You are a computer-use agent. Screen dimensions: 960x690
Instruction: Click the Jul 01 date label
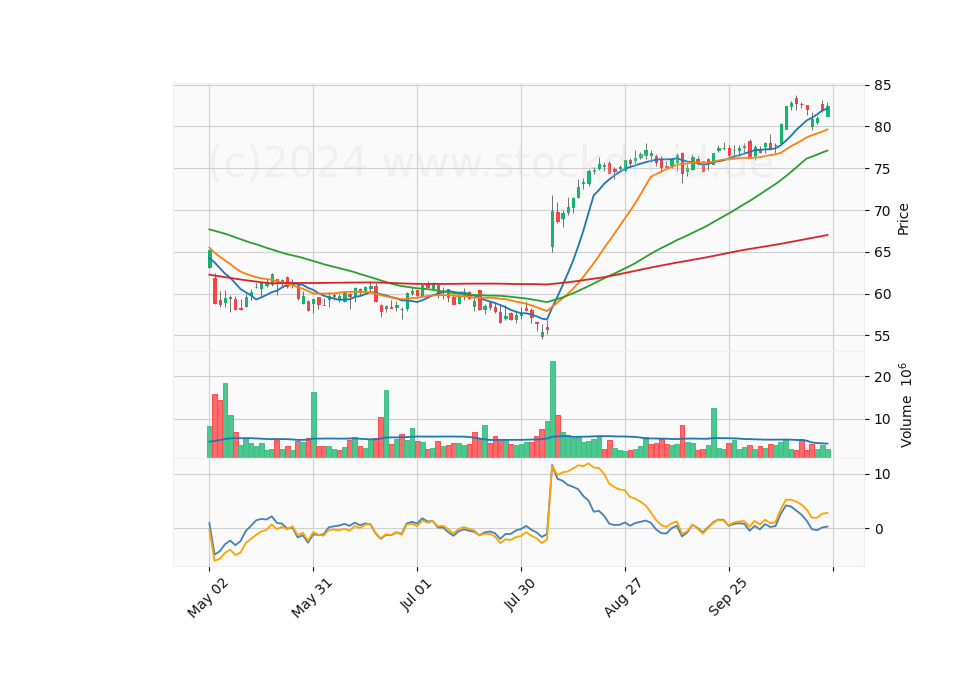416,595
